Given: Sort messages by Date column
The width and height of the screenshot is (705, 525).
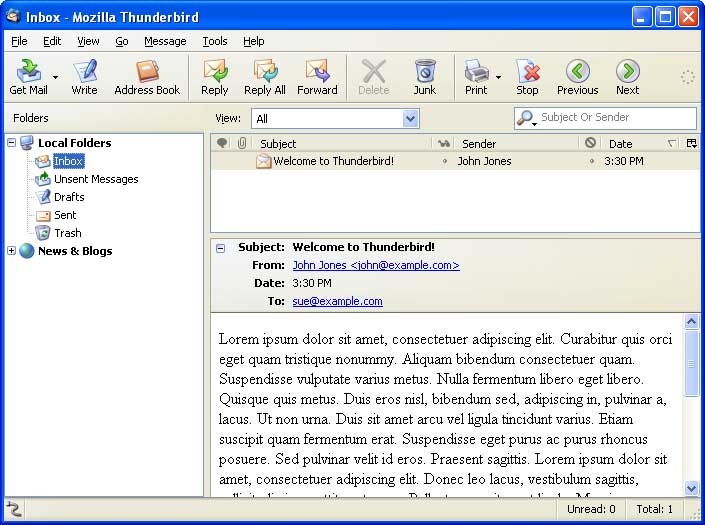Looking at the screenshot, I should click(x=643, y=143).
